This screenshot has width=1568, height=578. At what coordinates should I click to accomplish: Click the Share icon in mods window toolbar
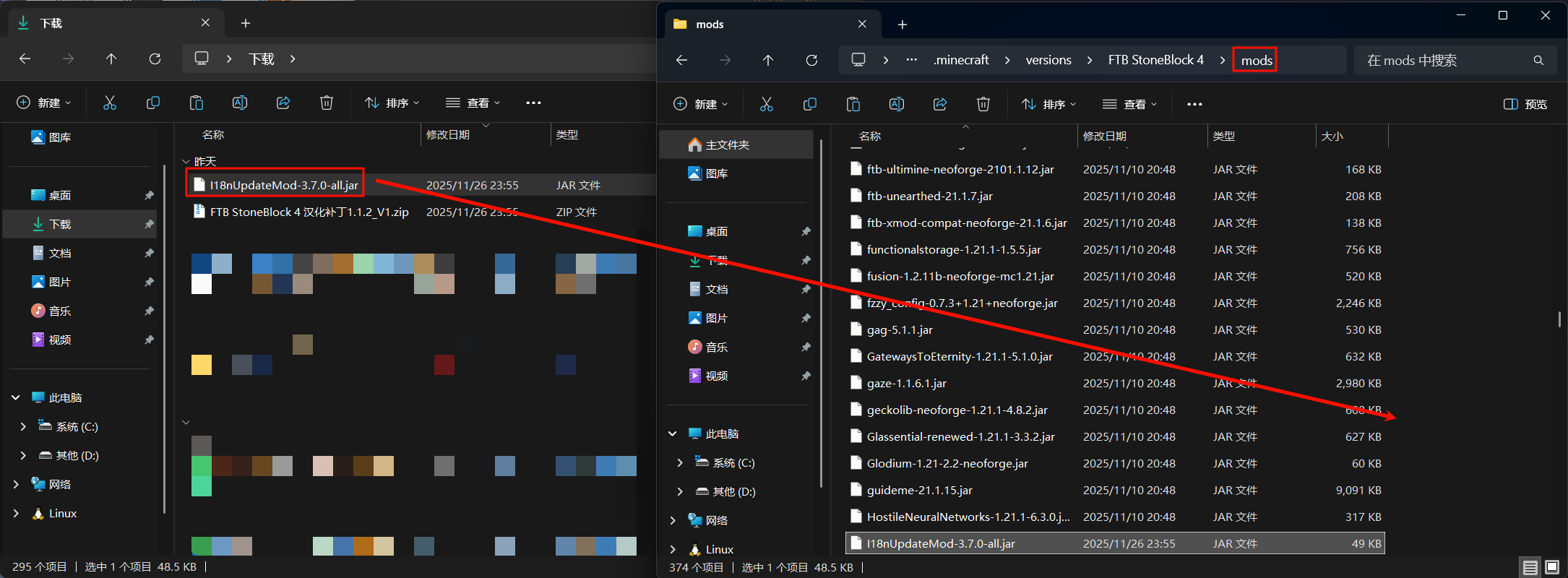point(940,104)
